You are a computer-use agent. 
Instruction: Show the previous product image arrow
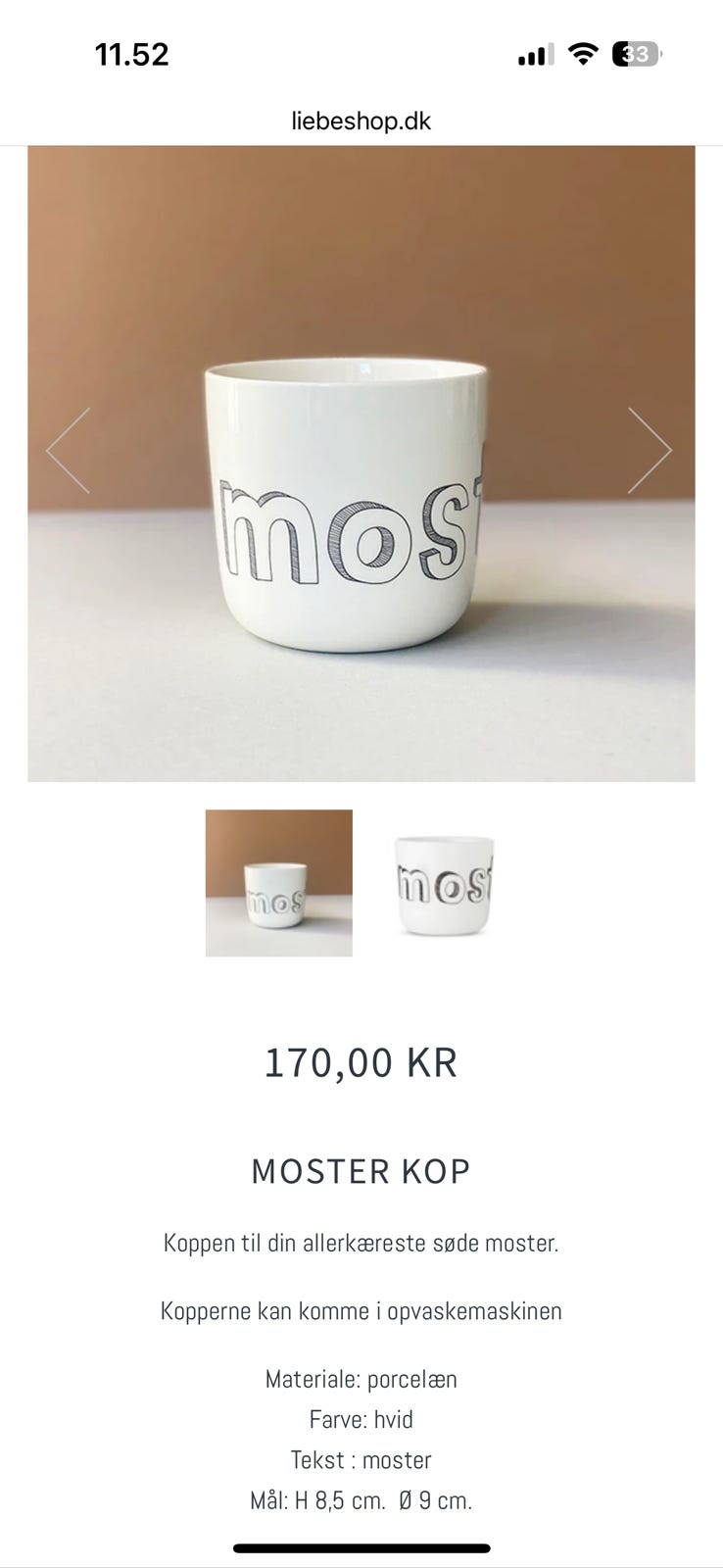tap(68, 451)
